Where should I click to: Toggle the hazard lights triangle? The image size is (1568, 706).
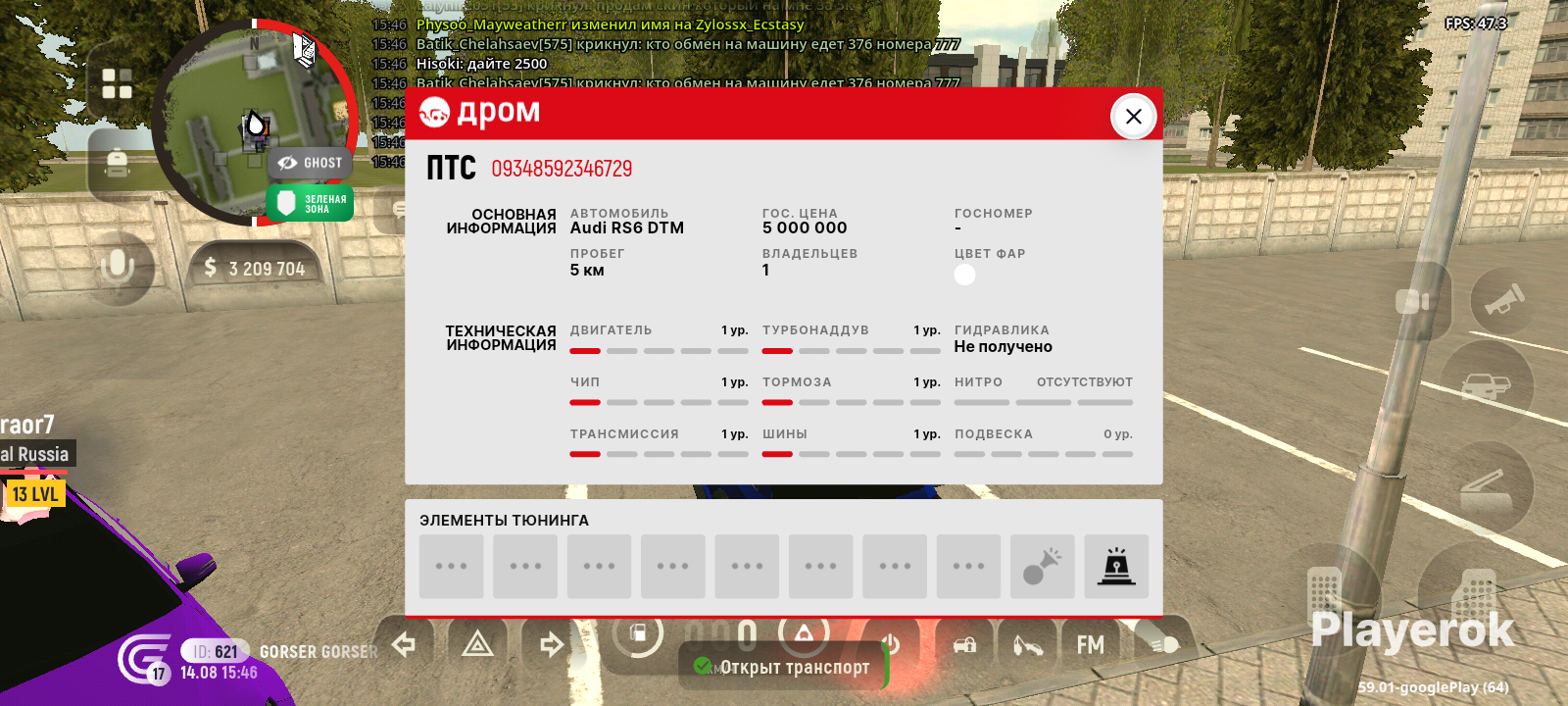coord(477,644)
